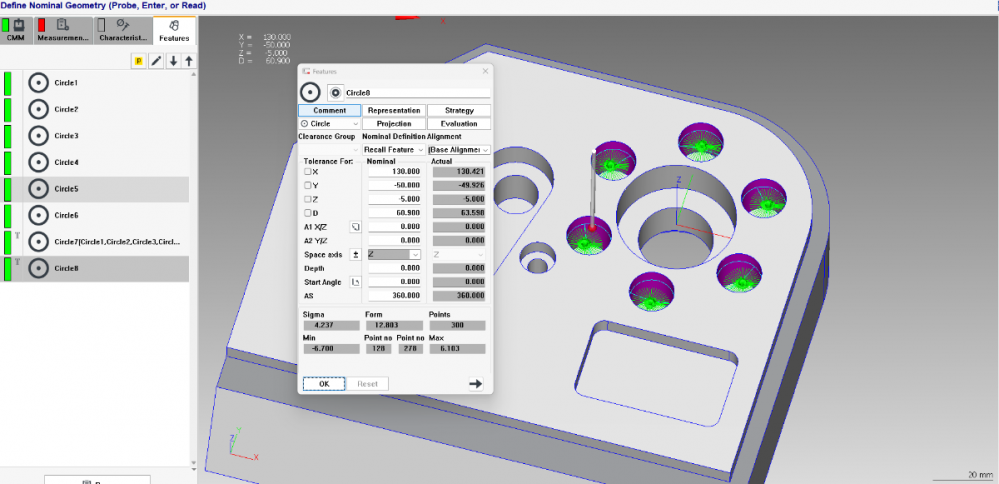
Task: Move feature up with the up arrow icon
Action: pos(189,62)
